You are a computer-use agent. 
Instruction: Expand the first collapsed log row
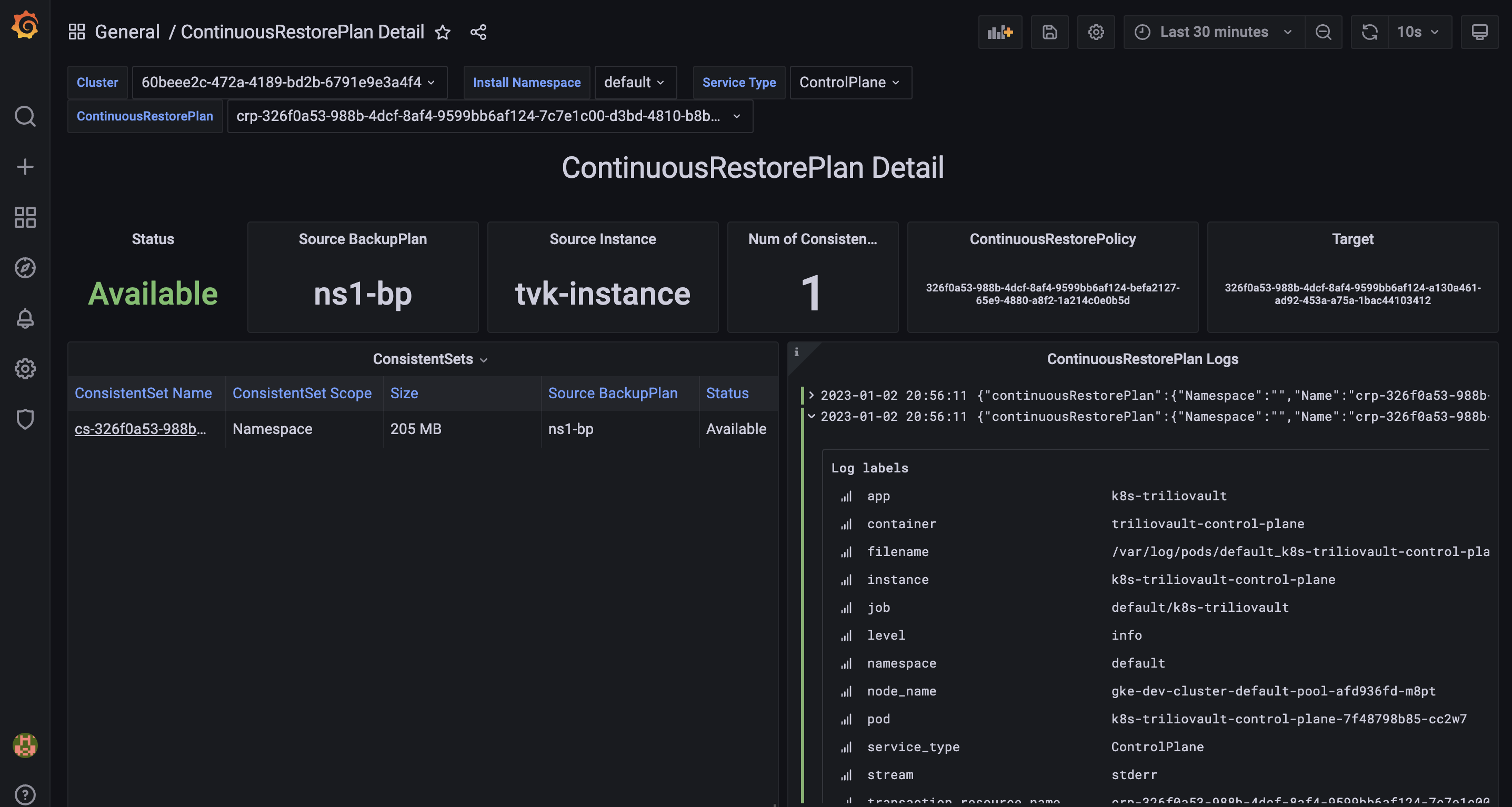[811, 395]
